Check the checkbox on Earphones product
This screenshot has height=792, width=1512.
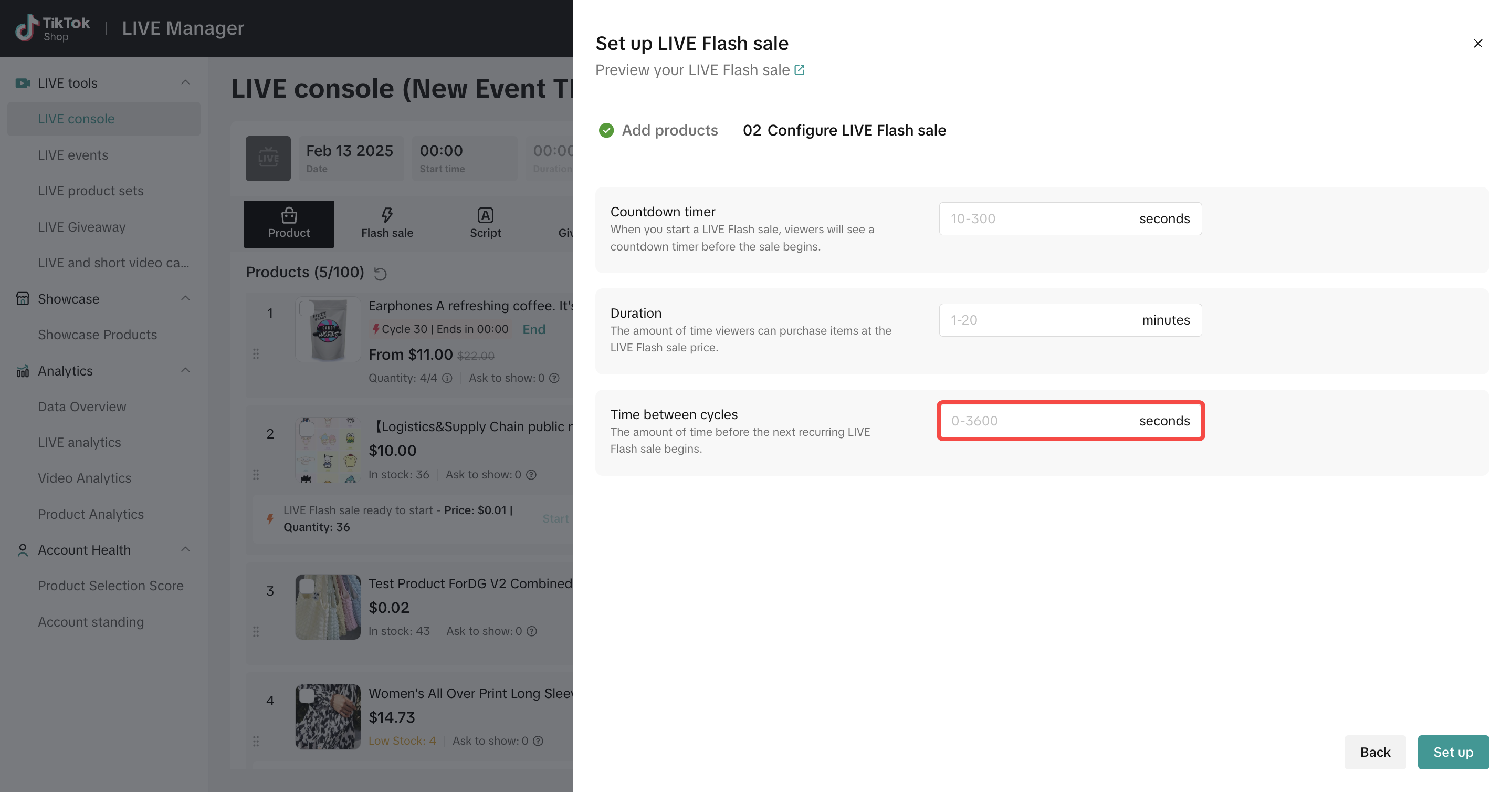(307, 308)
